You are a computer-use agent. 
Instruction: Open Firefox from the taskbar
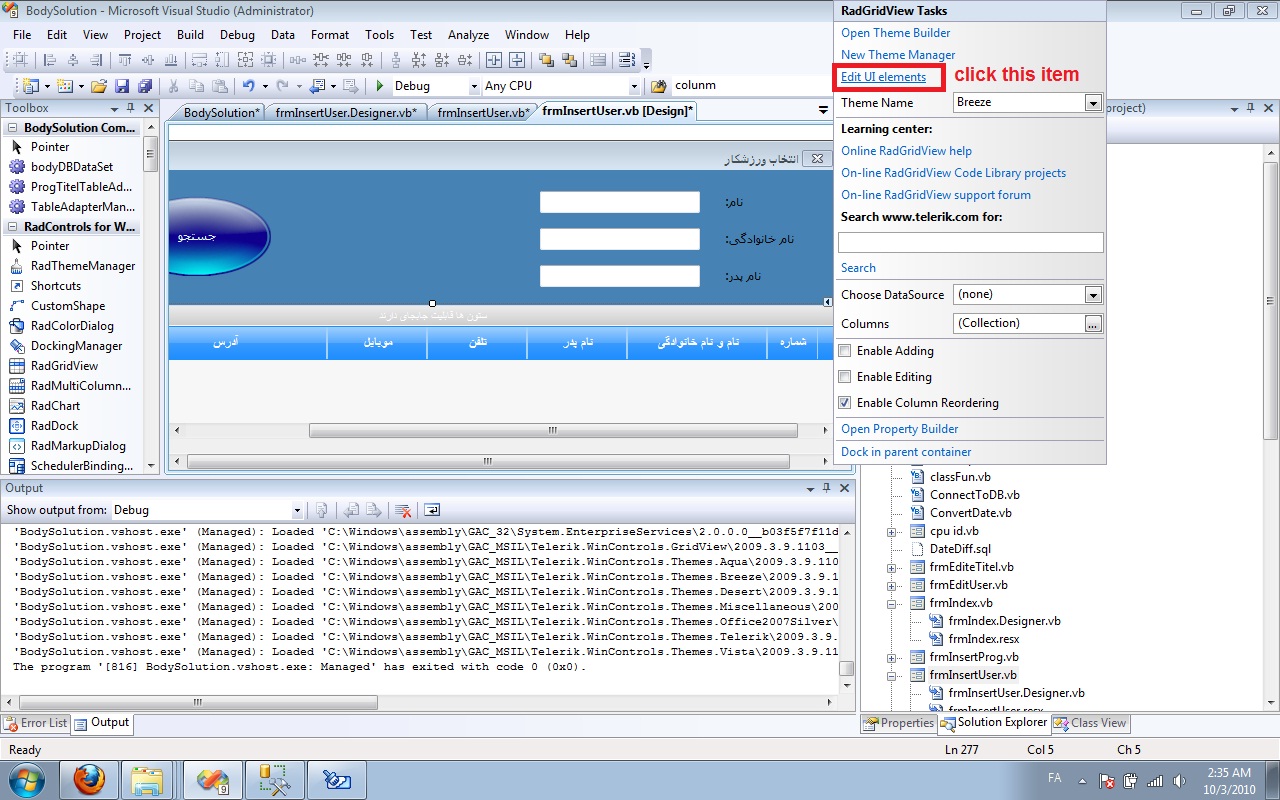[x=89, y=779]
